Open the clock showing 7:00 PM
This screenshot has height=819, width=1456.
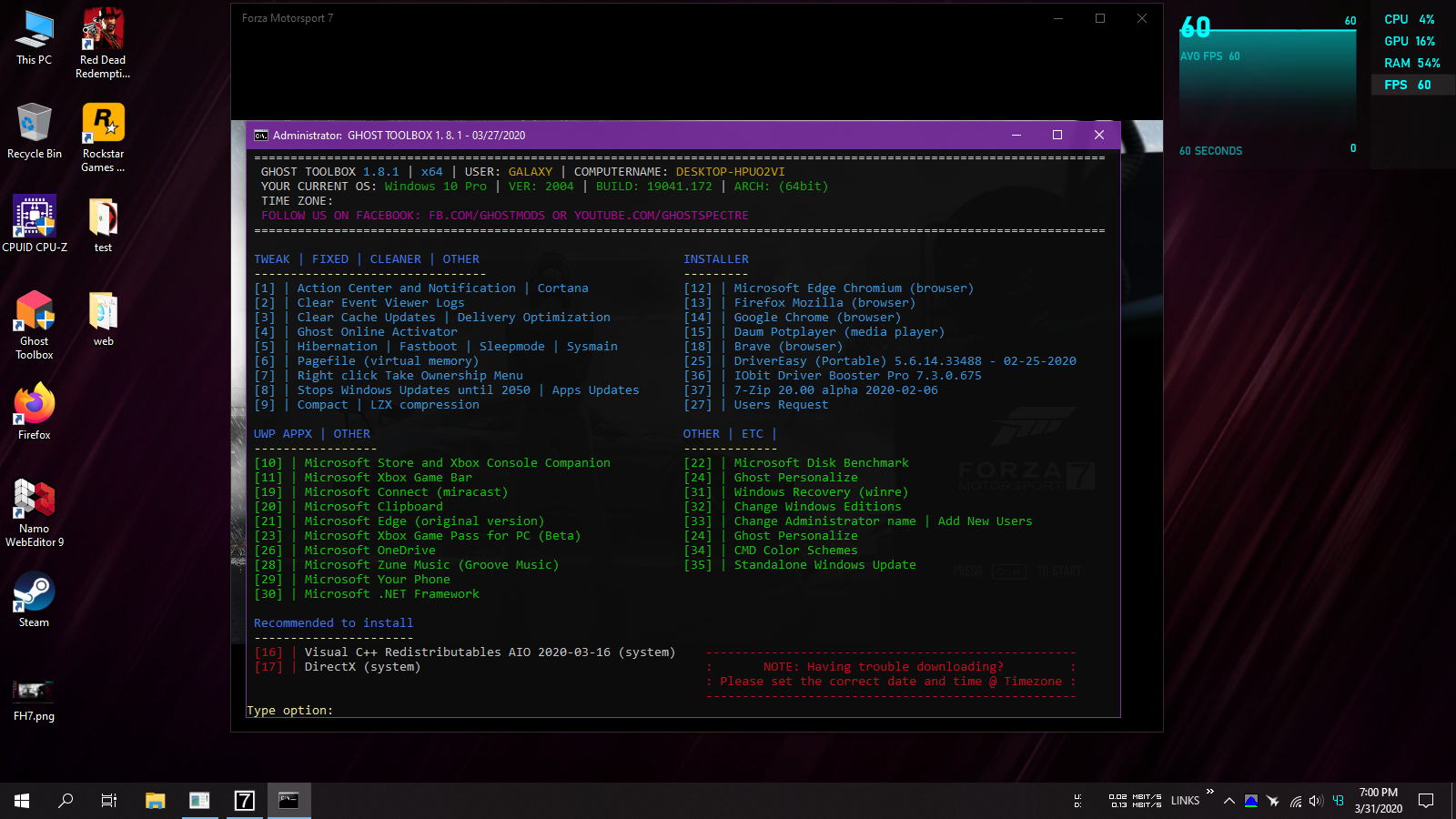(1379, 801)
